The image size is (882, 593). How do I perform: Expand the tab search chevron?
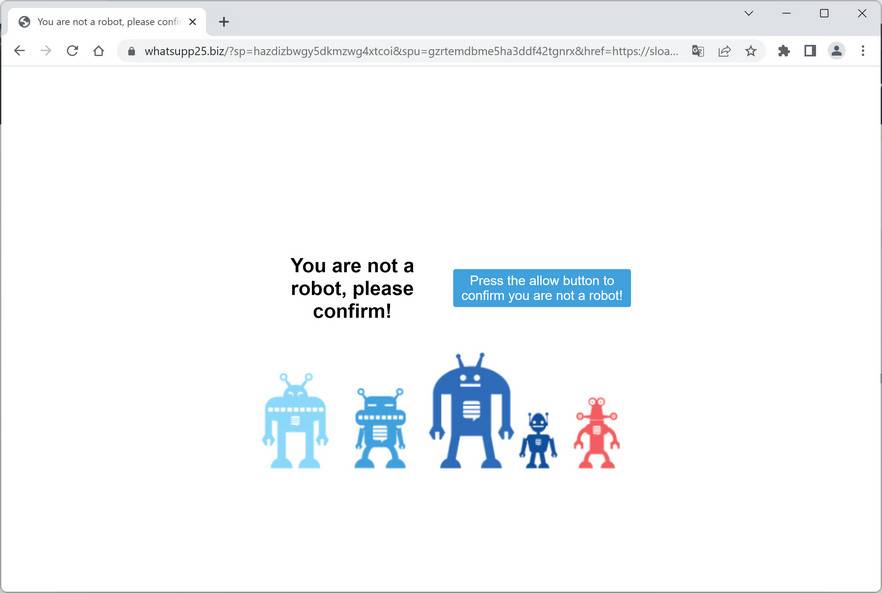(x=748, y=14)
